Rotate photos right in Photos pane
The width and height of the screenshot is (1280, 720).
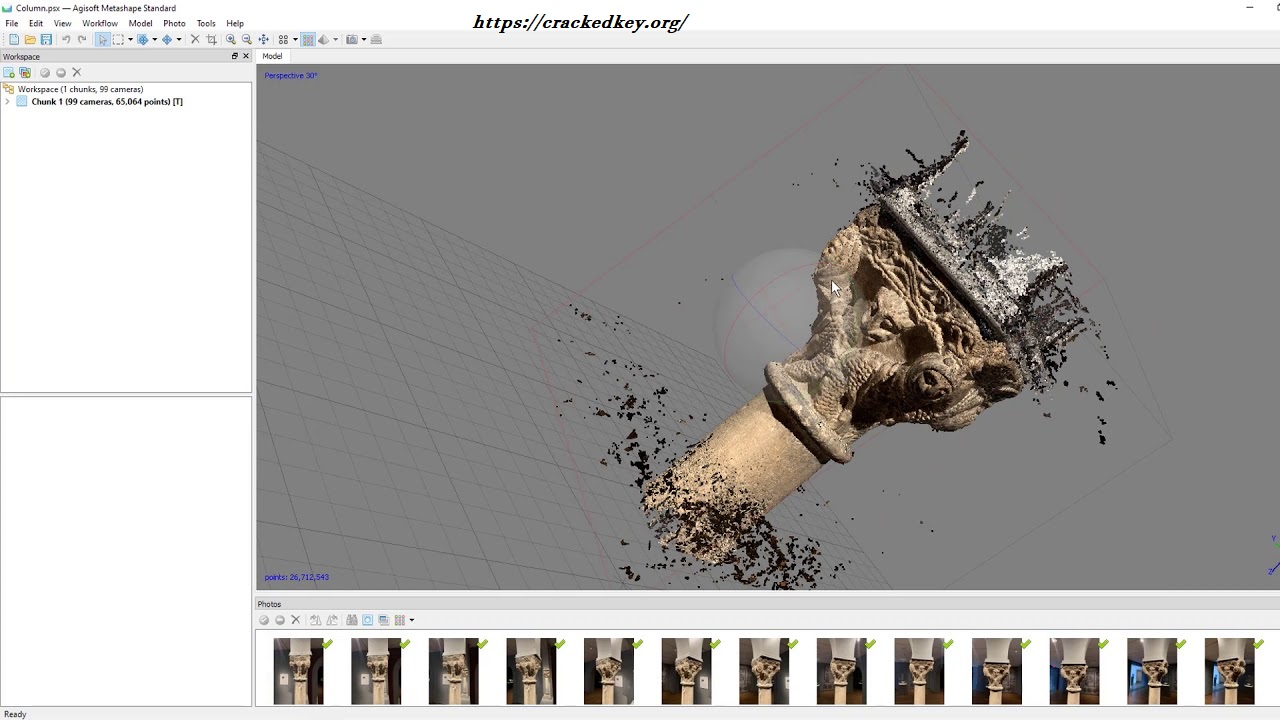tap(332, 620)
